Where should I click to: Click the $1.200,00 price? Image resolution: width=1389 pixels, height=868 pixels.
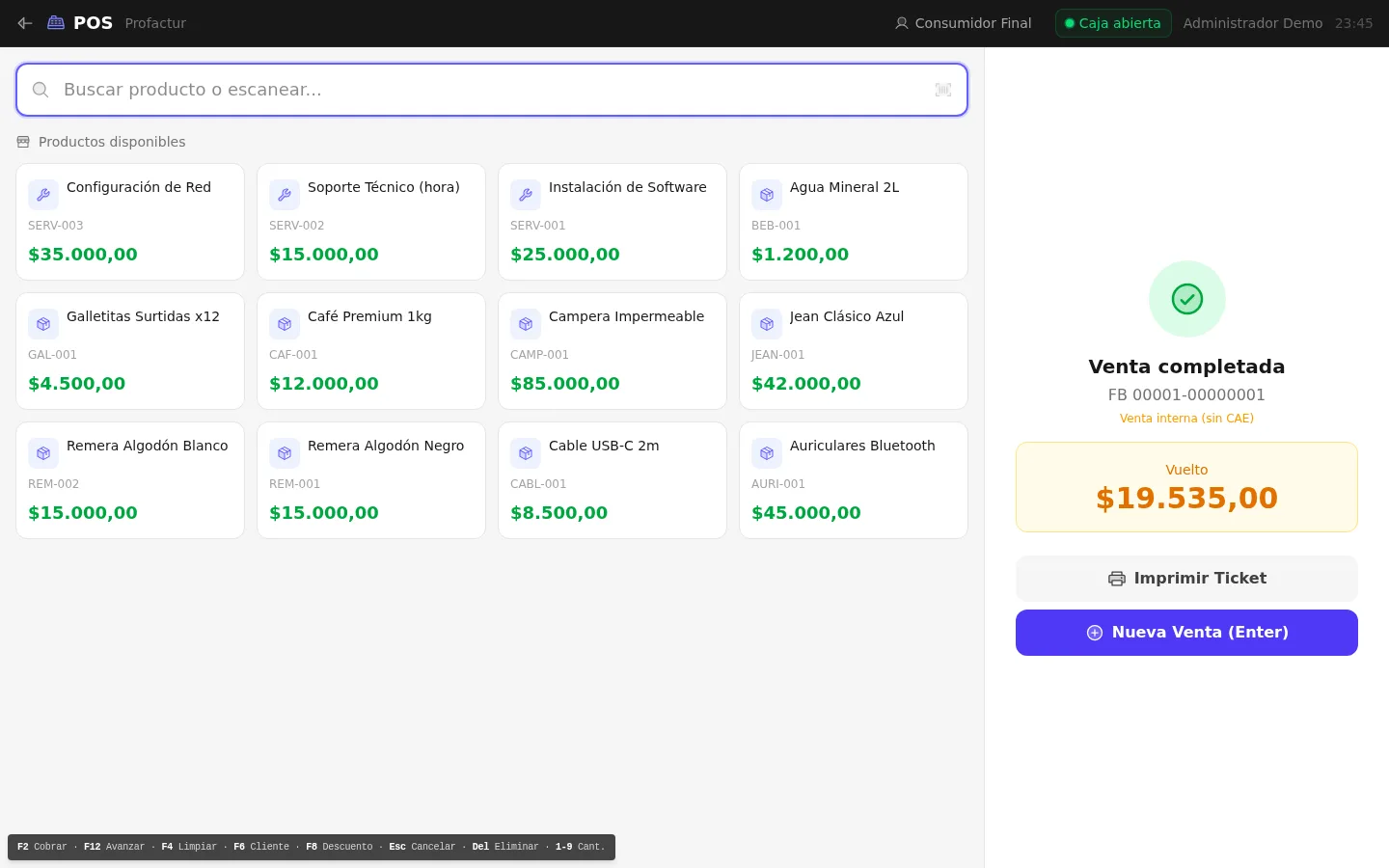(801, 255)
